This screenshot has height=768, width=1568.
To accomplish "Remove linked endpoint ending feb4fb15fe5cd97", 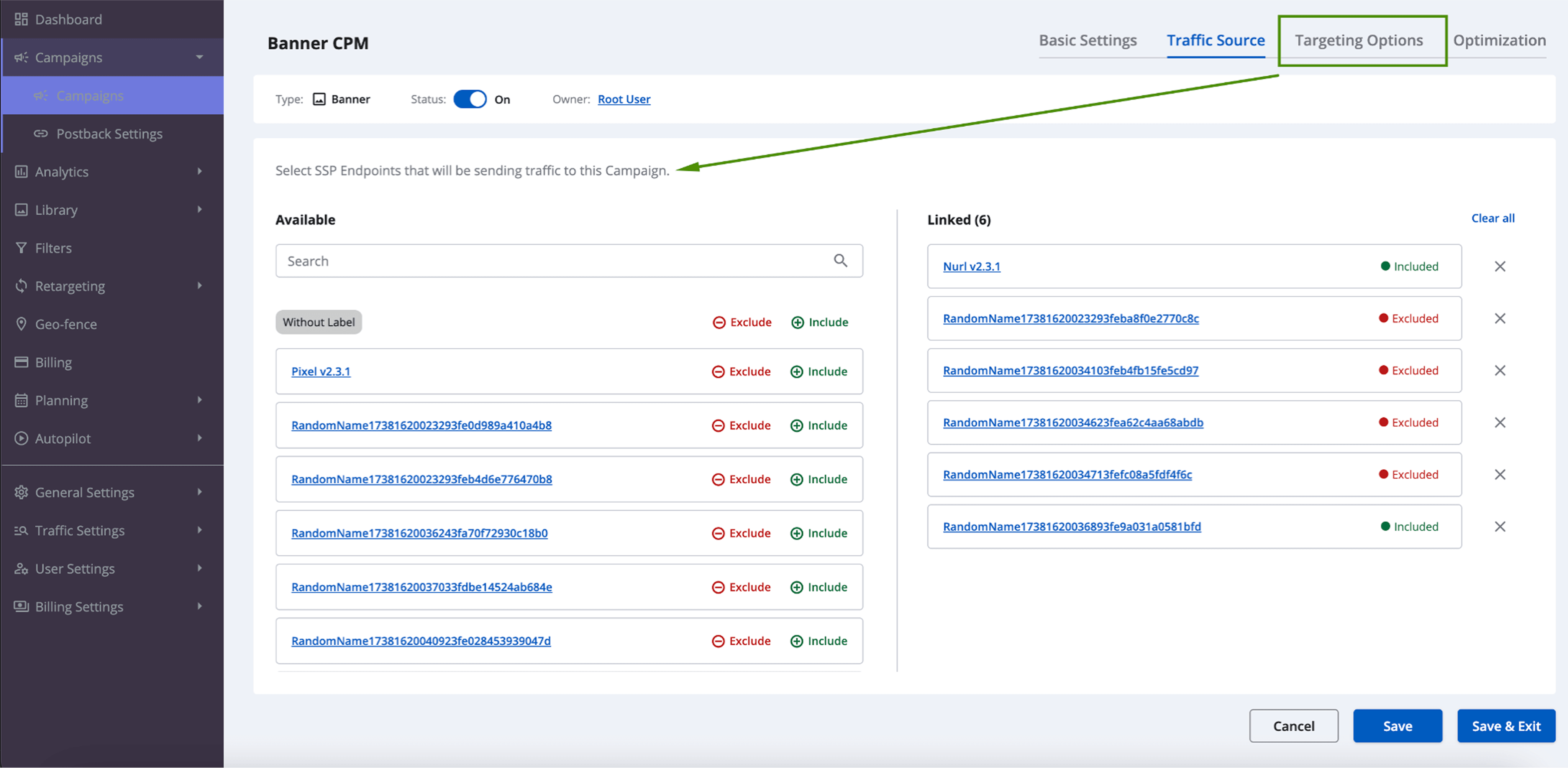I will [x=1500, y=370].
